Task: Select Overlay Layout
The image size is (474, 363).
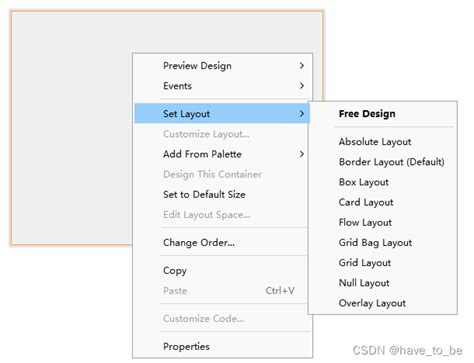Action: tap(372, 303)
